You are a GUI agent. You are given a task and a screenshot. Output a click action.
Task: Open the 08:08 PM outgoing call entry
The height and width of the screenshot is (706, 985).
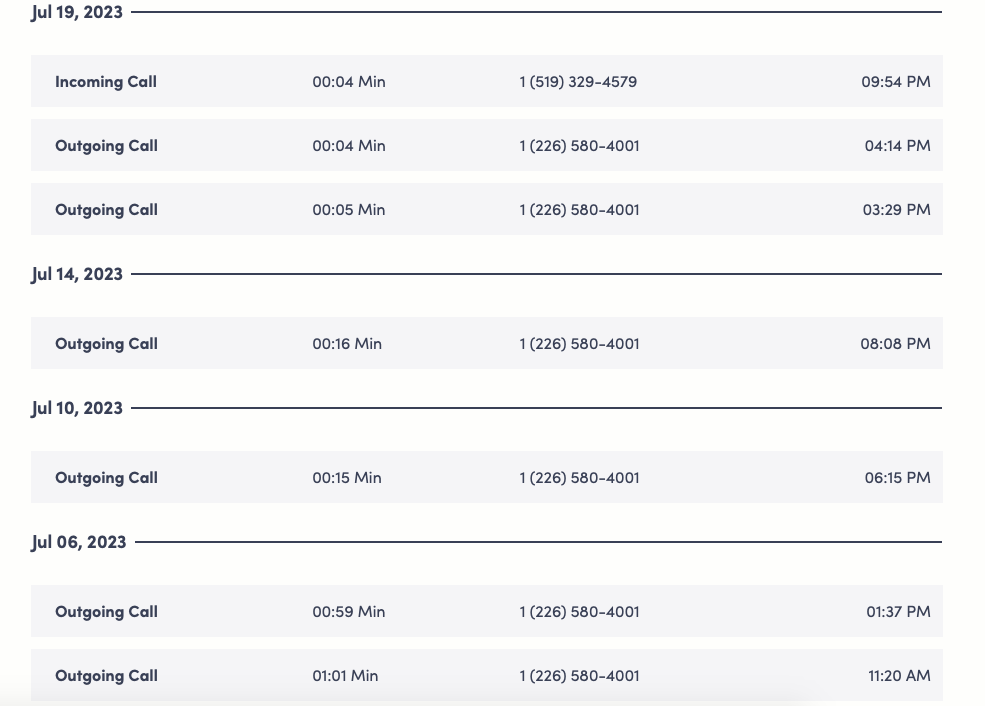tap(486, 343)
